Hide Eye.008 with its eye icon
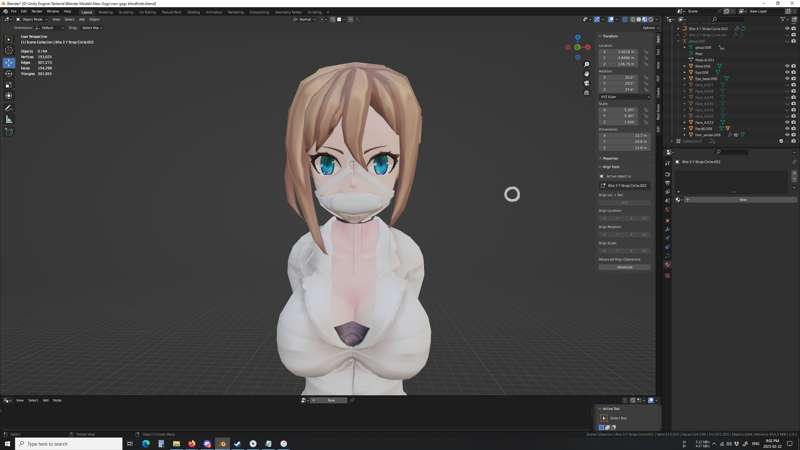Image resolution: width=800 pixels, height=450 pixels. click(787, 72)
